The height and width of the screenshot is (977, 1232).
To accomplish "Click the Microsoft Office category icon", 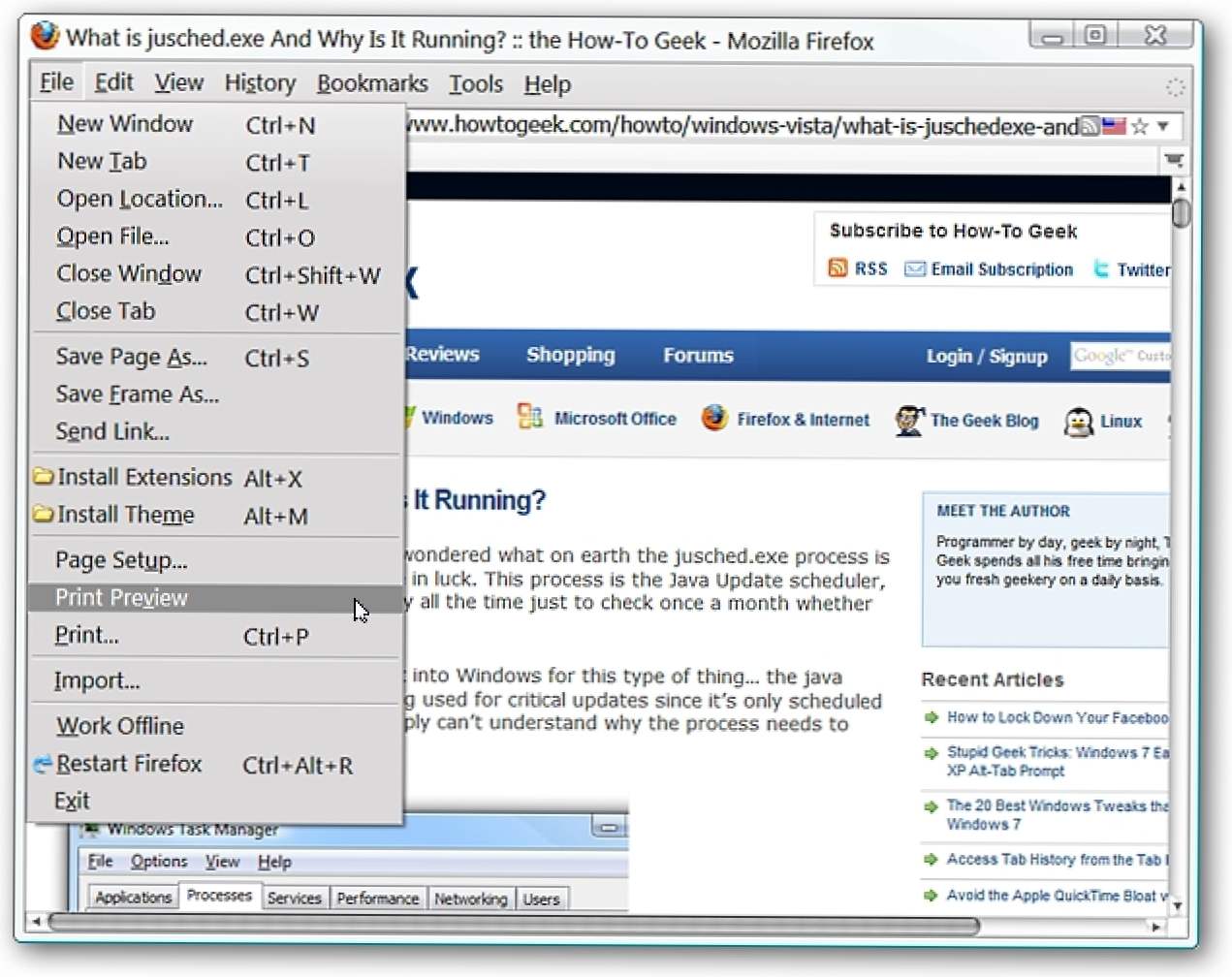I will (530, 417).
